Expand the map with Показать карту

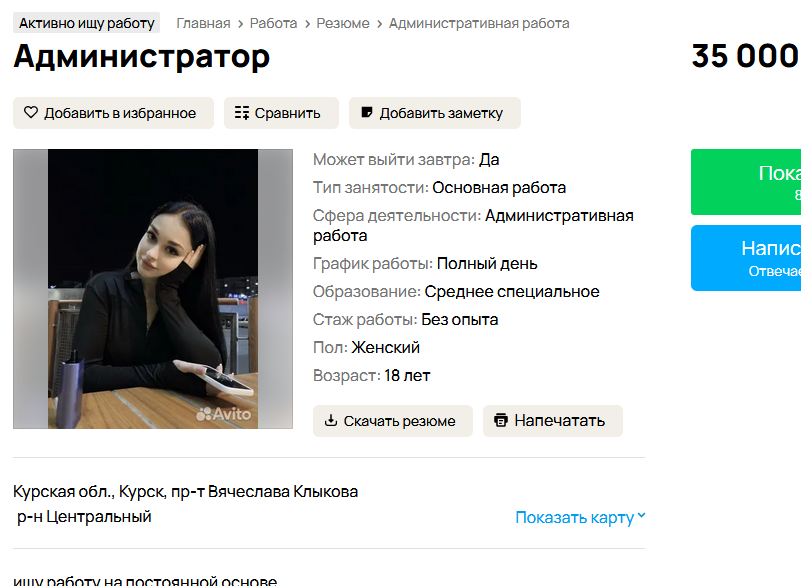pos(574,518)
